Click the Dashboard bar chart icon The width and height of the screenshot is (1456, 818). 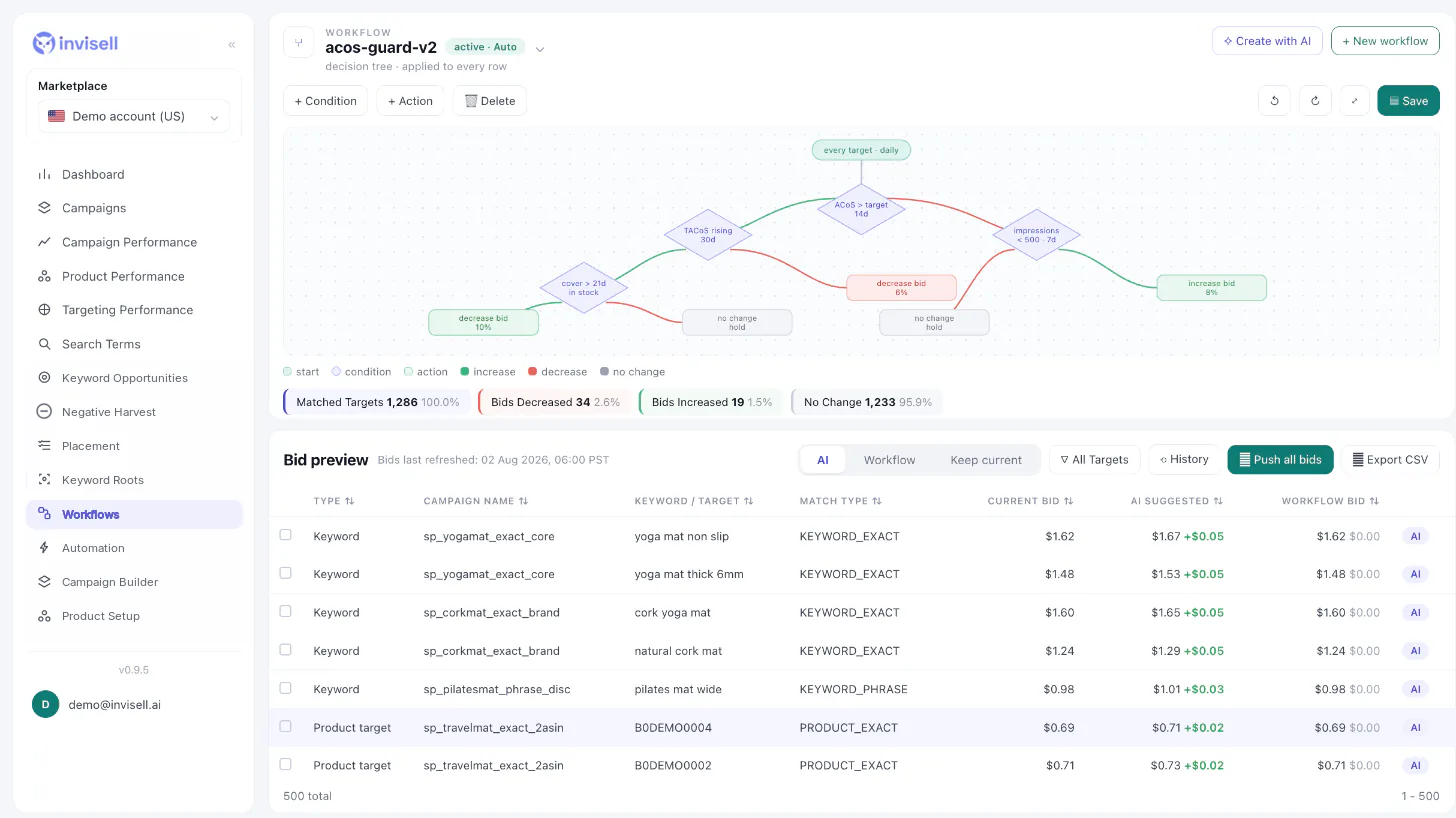coord(44,174)
